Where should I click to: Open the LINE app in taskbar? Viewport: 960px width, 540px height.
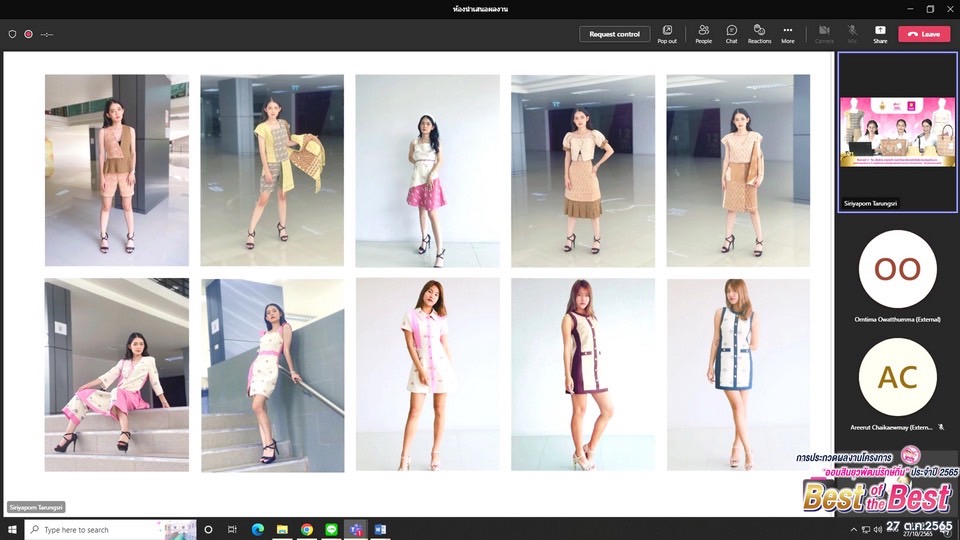pyautogui.click(x=331, y=529)
